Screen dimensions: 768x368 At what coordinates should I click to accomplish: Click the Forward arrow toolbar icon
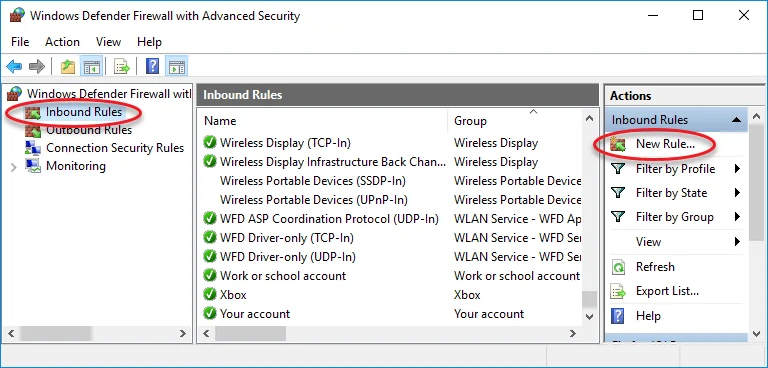tap(37, 67)
